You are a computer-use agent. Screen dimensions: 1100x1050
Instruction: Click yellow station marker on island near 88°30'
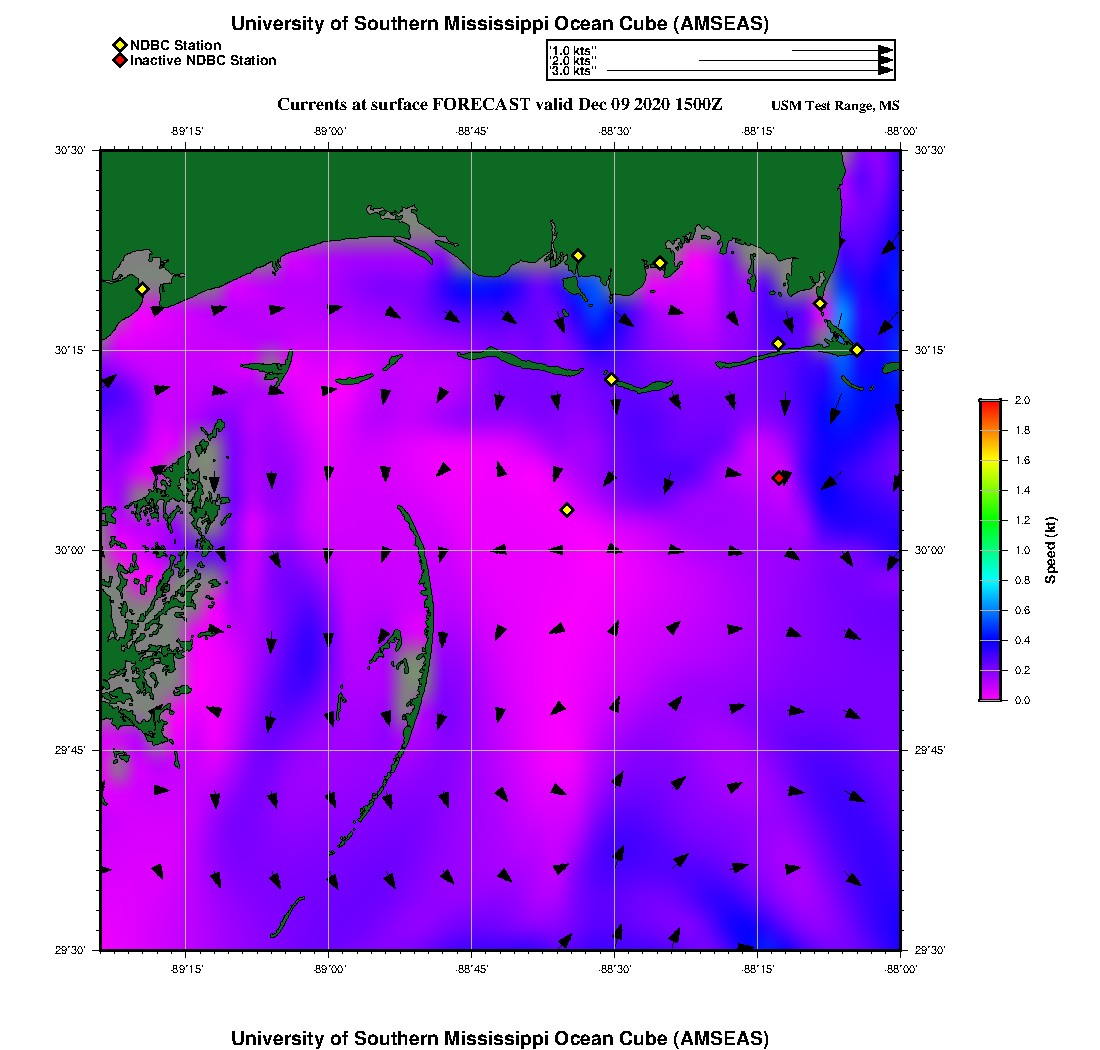[611, 379]
